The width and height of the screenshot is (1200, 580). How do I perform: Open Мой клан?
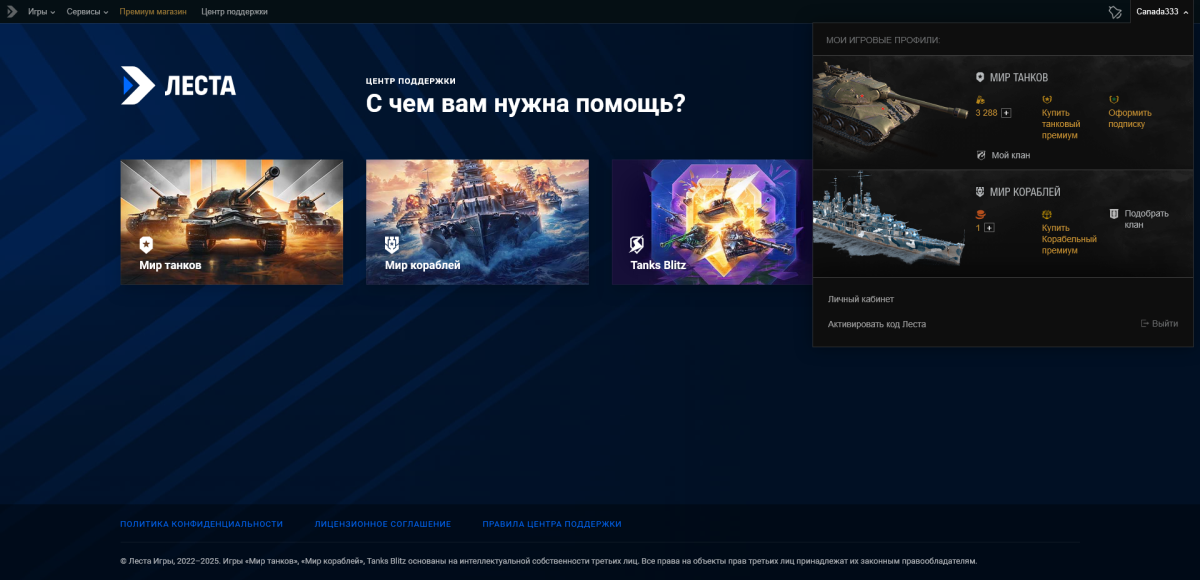(1011, 155)
